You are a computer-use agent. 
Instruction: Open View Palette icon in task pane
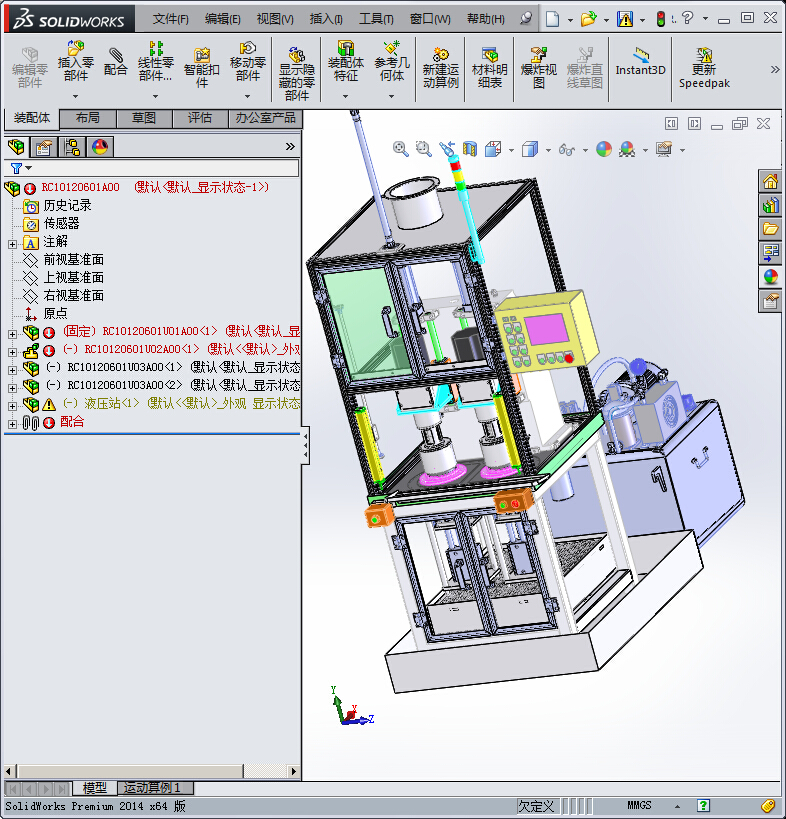coord(770,253)
